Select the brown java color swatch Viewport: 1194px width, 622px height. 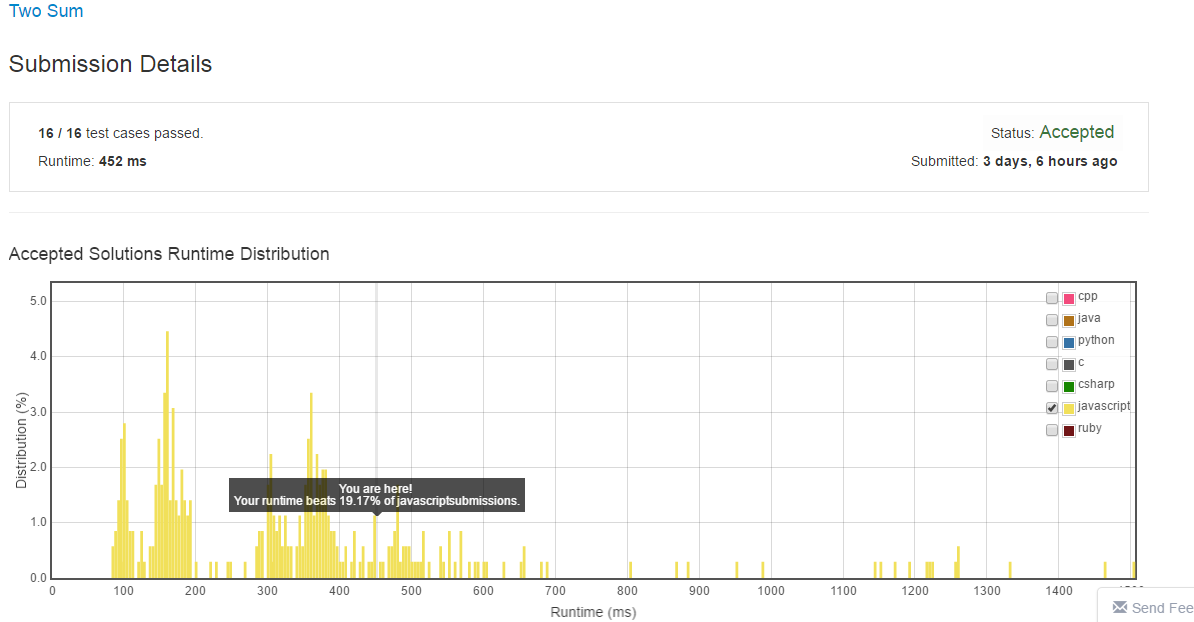(1068, 320)
